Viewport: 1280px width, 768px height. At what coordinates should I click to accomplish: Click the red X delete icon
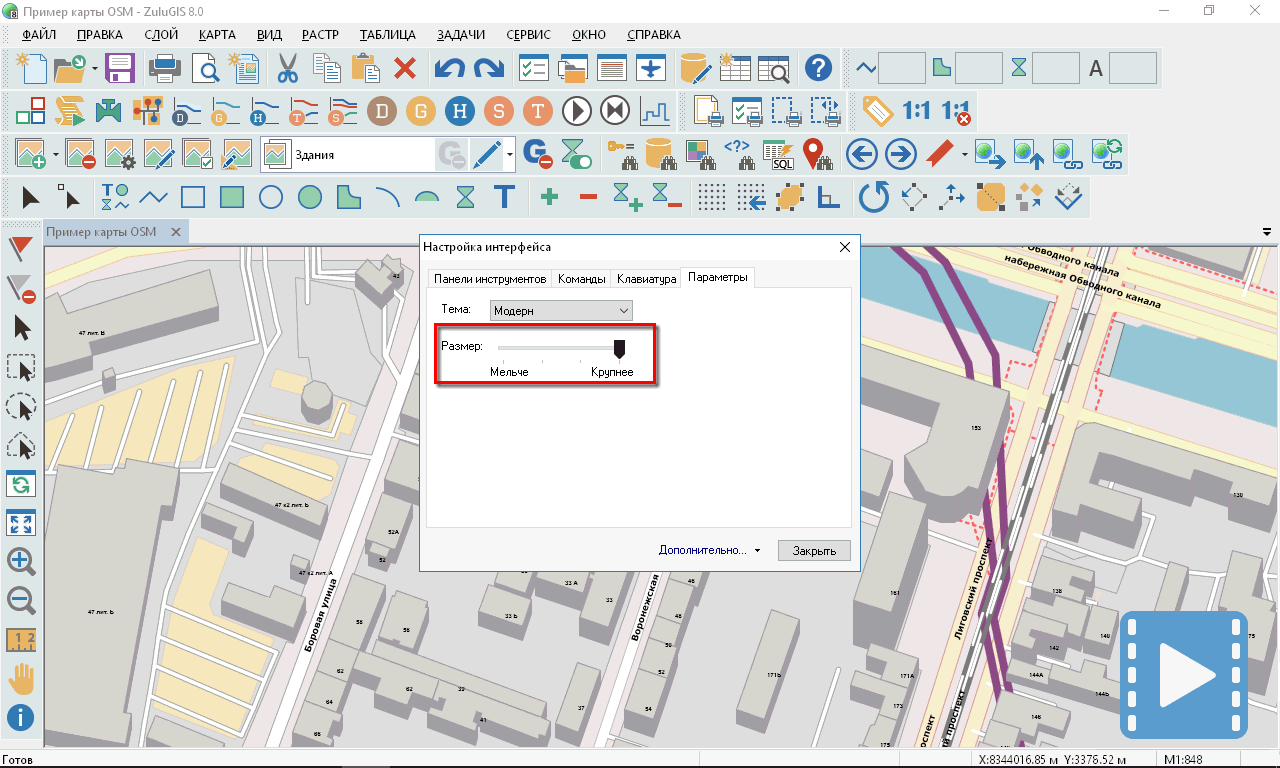[x=405, y=69]
